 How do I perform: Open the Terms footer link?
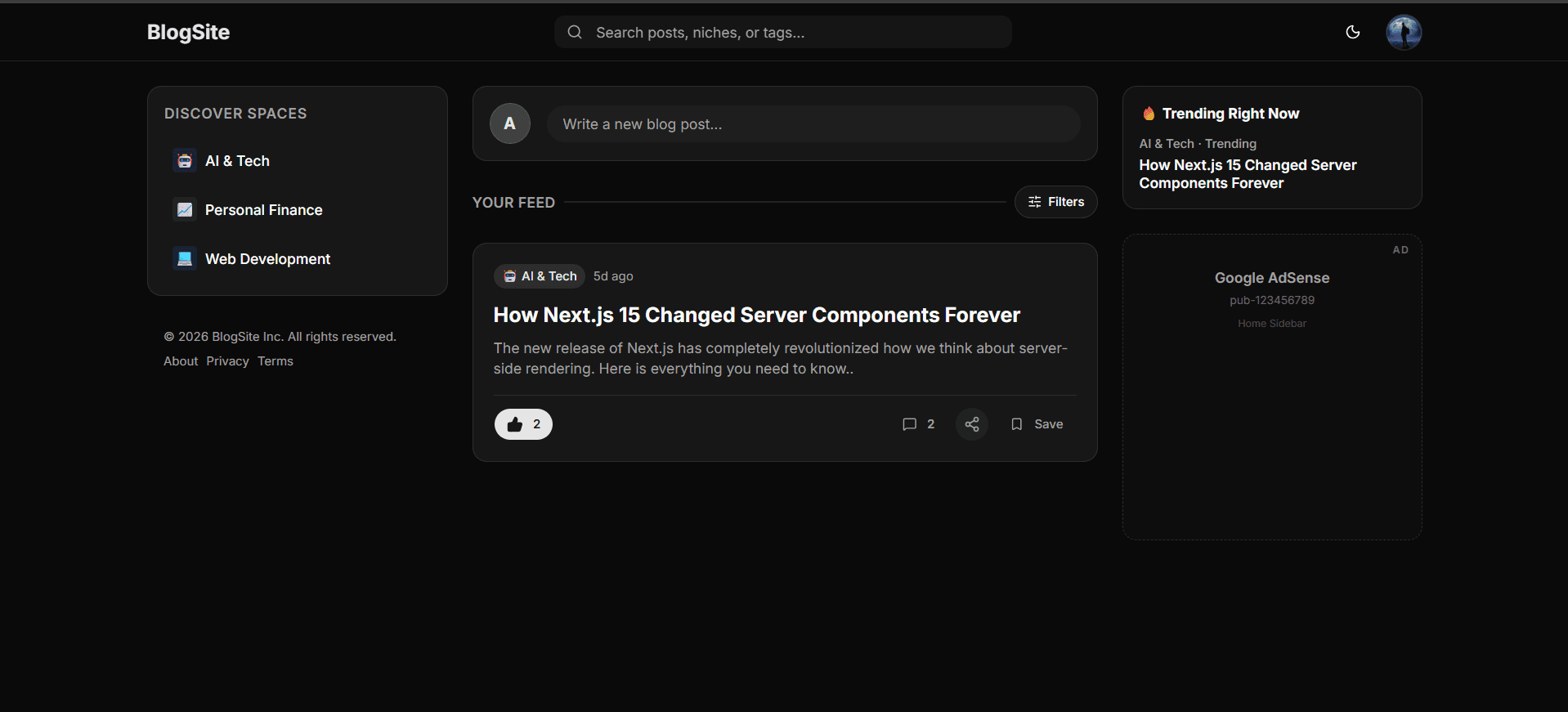point(276,361)
